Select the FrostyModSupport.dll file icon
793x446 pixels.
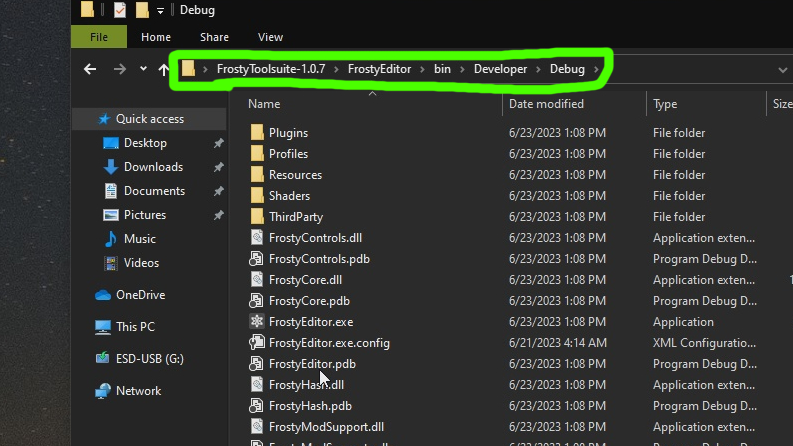[257, 427]
